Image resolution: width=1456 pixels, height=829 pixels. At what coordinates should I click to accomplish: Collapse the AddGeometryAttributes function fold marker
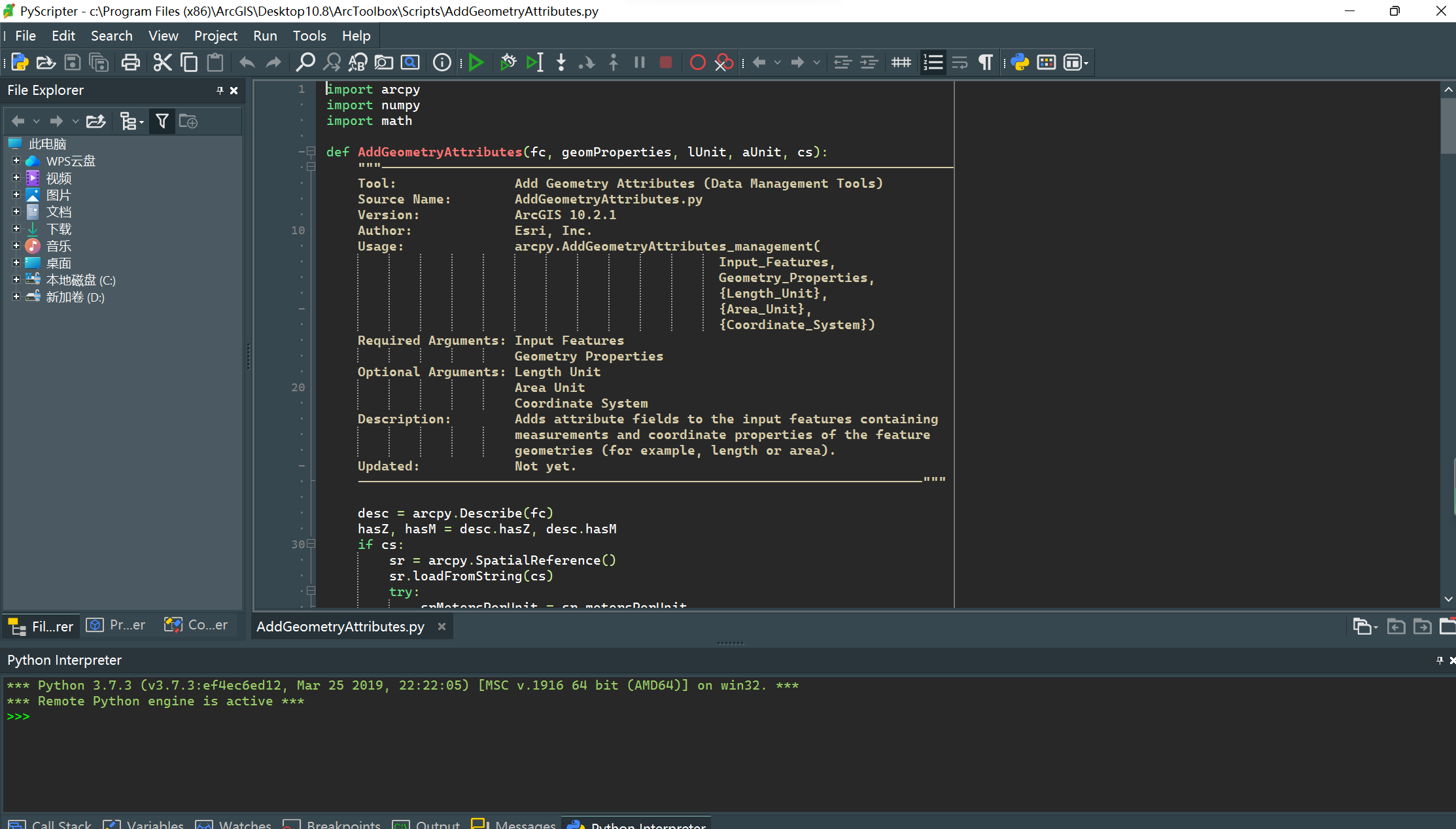click(311, 151)
